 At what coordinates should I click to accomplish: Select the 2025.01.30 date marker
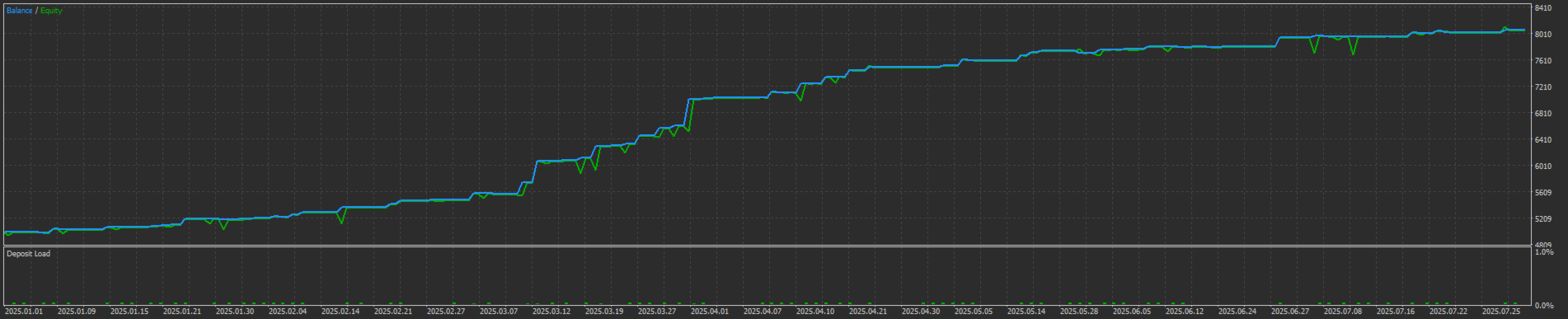(x=235, y=312)
